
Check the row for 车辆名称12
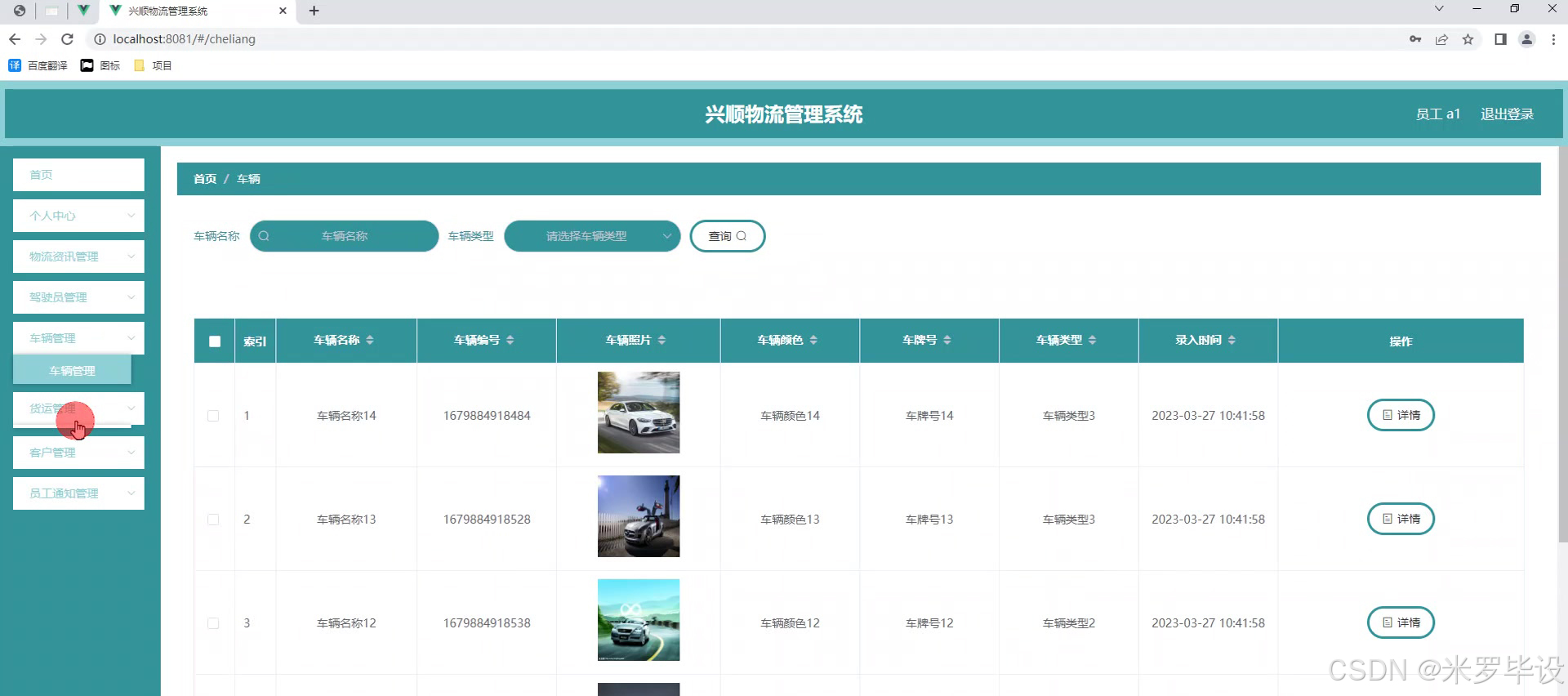(x=213, y=623)
